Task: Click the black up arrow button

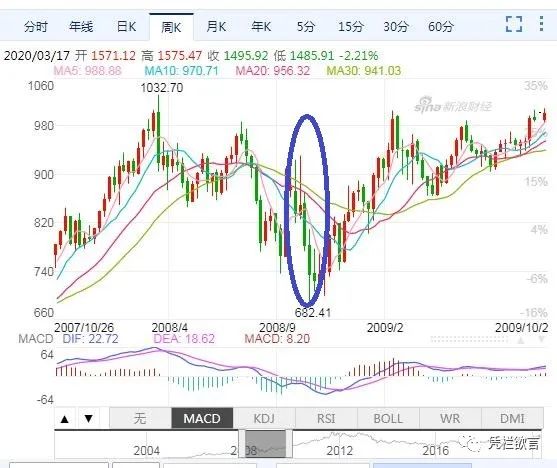Action: click(x=65, y=419)
